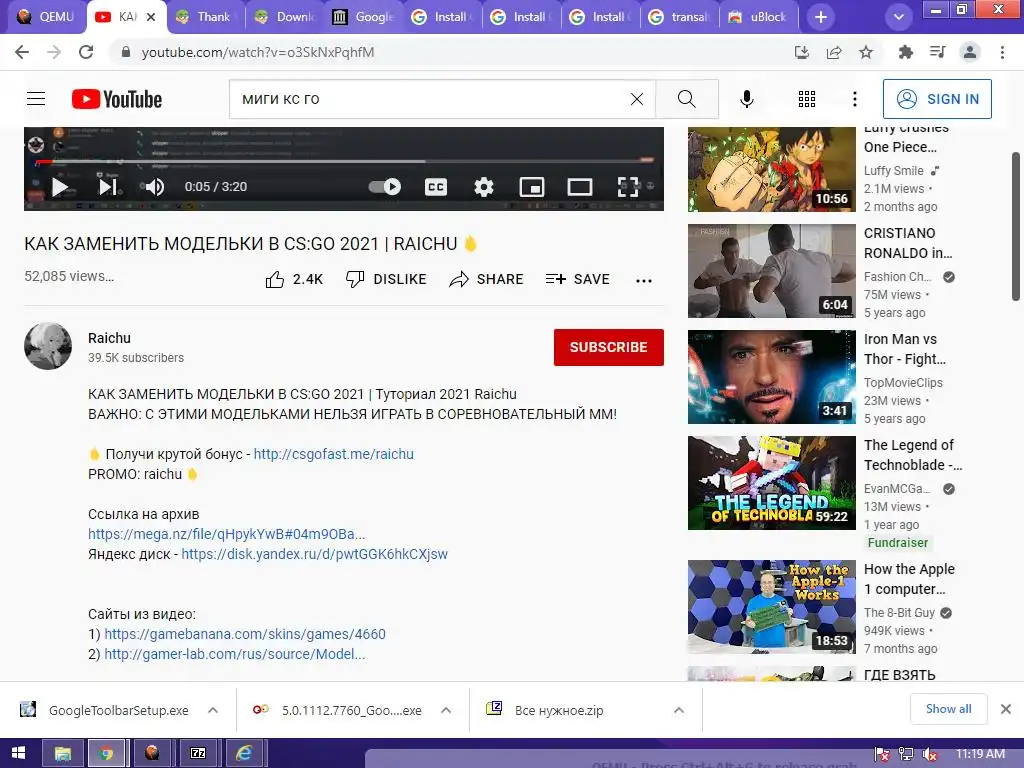The image size is (1024, 768).
Task: Open csgofast.me/raichu link
Action: tap(334, 454)
